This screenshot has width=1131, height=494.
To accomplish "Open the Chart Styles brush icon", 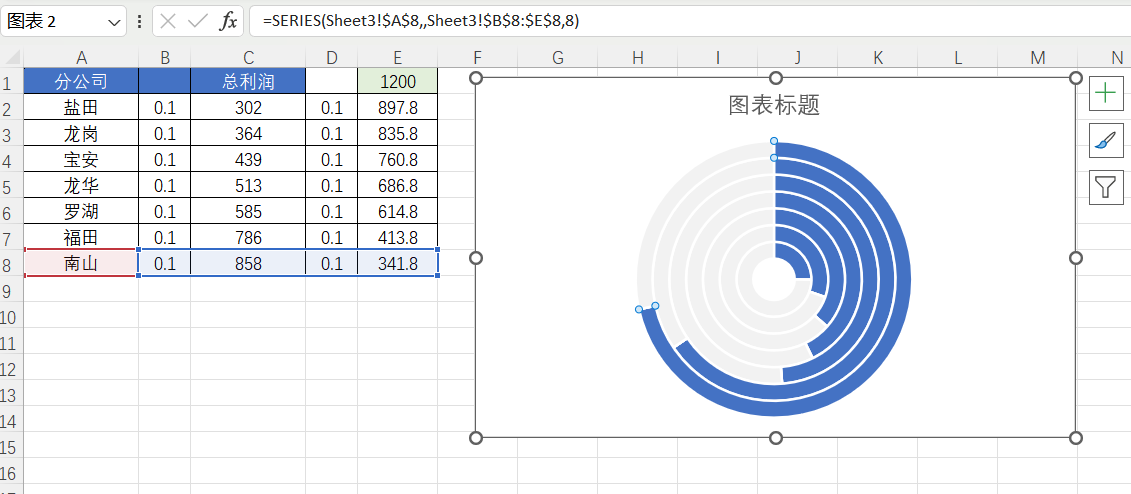I will pos(1105,140).
